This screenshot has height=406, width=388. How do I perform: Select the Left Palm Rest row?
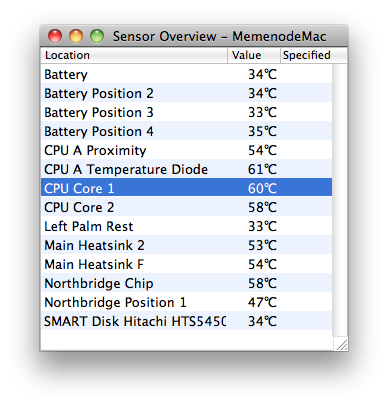tap(186, 226)
